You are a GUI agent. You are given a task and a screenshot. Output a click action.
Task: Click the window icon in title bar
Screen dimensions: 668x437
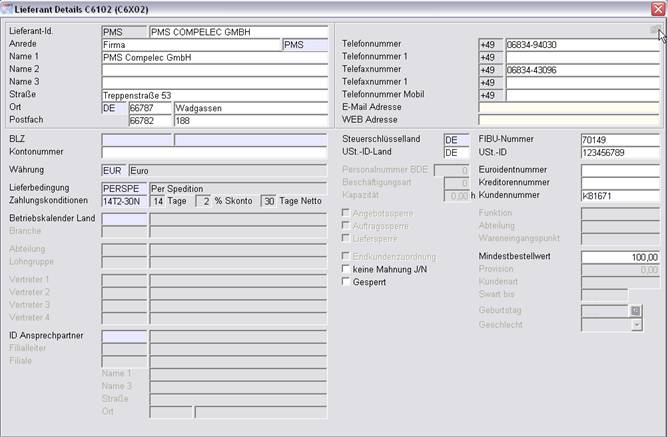9,9
